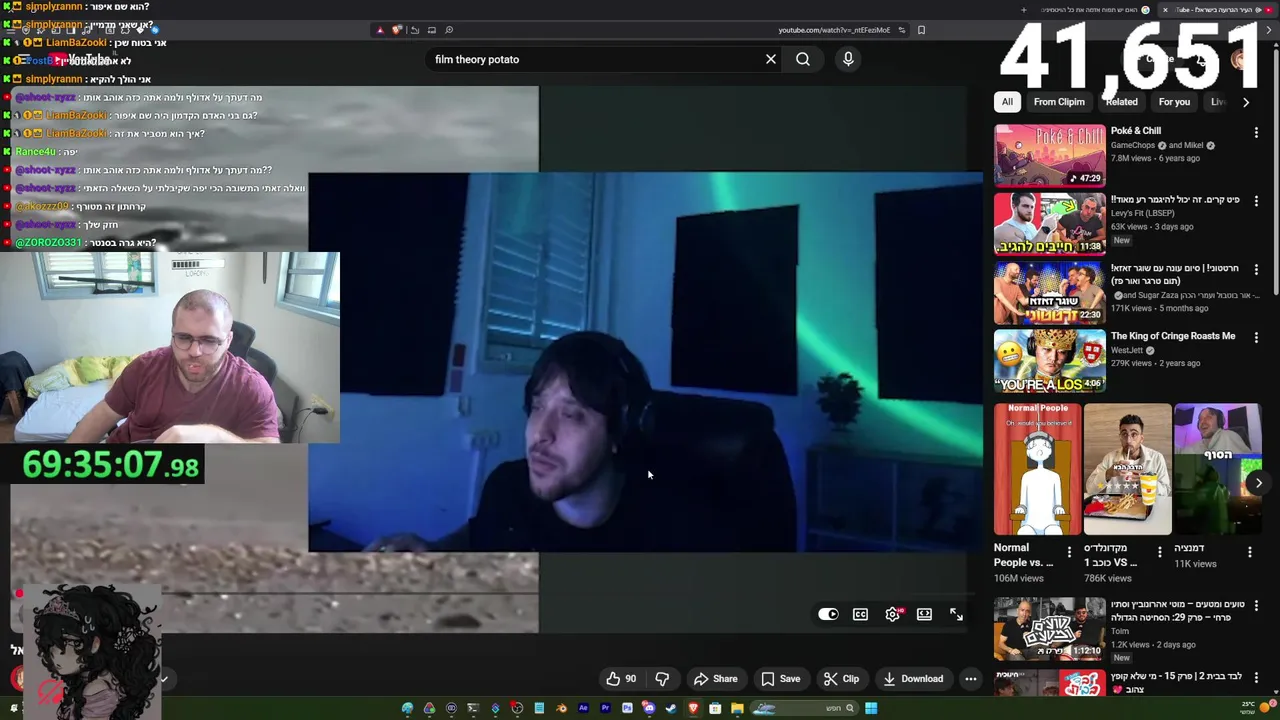Image resolution: width=1280 pixels, height=720 pixels.
Task: Open menu for the 11K views short
Action: tap(1249, 551)
